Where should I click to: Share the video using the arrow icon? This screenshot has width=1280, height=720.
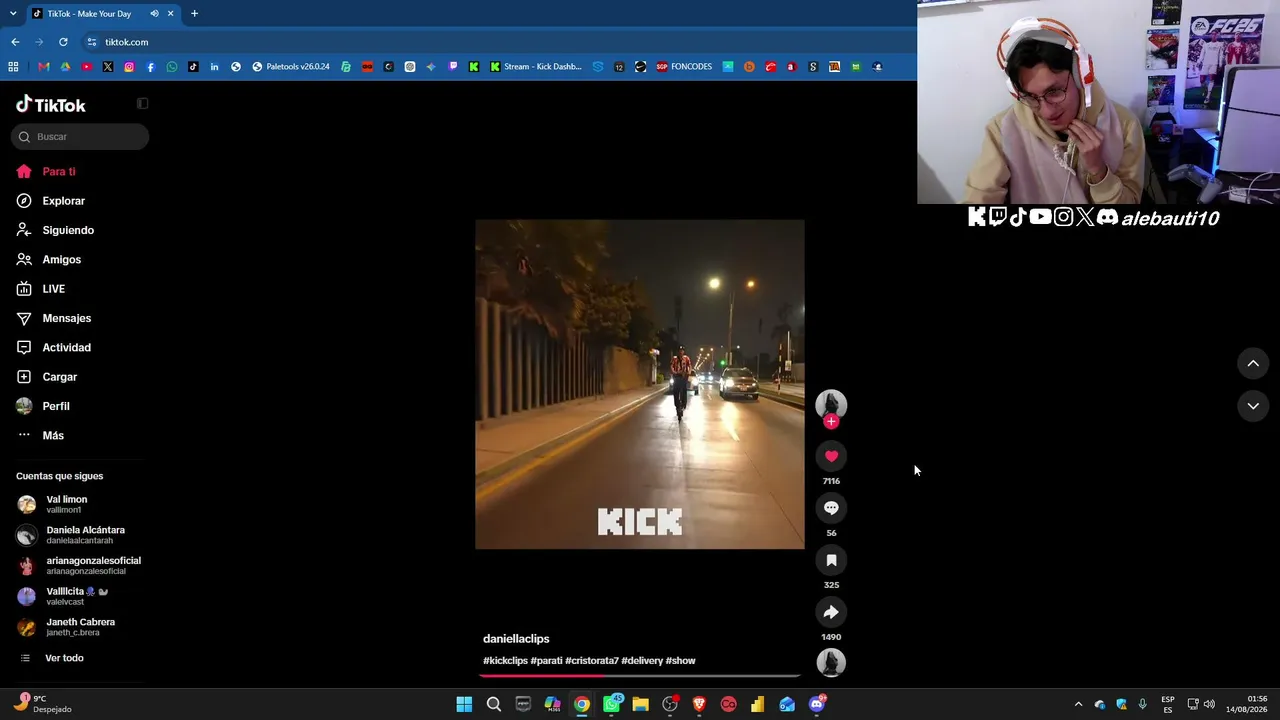click(831, 612)
